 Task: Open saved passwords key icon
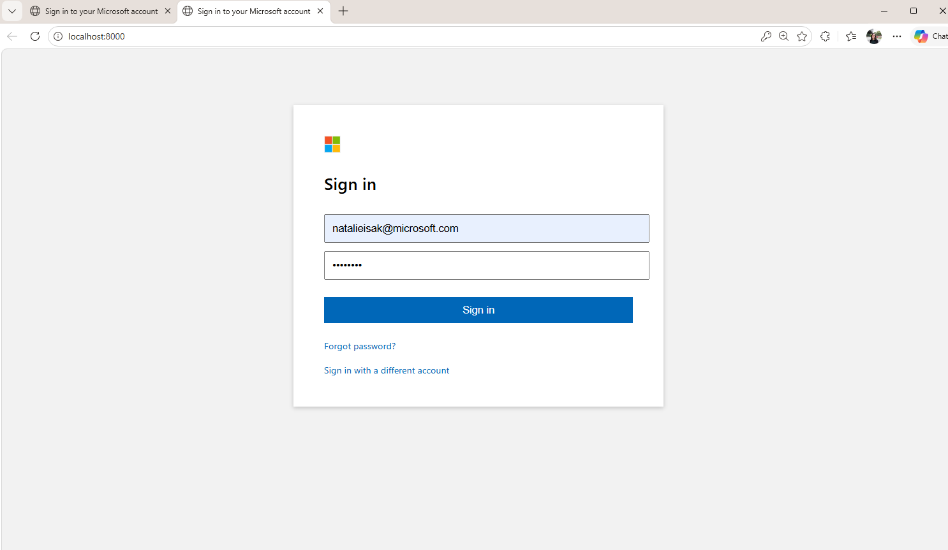click(x=765, y=36)
